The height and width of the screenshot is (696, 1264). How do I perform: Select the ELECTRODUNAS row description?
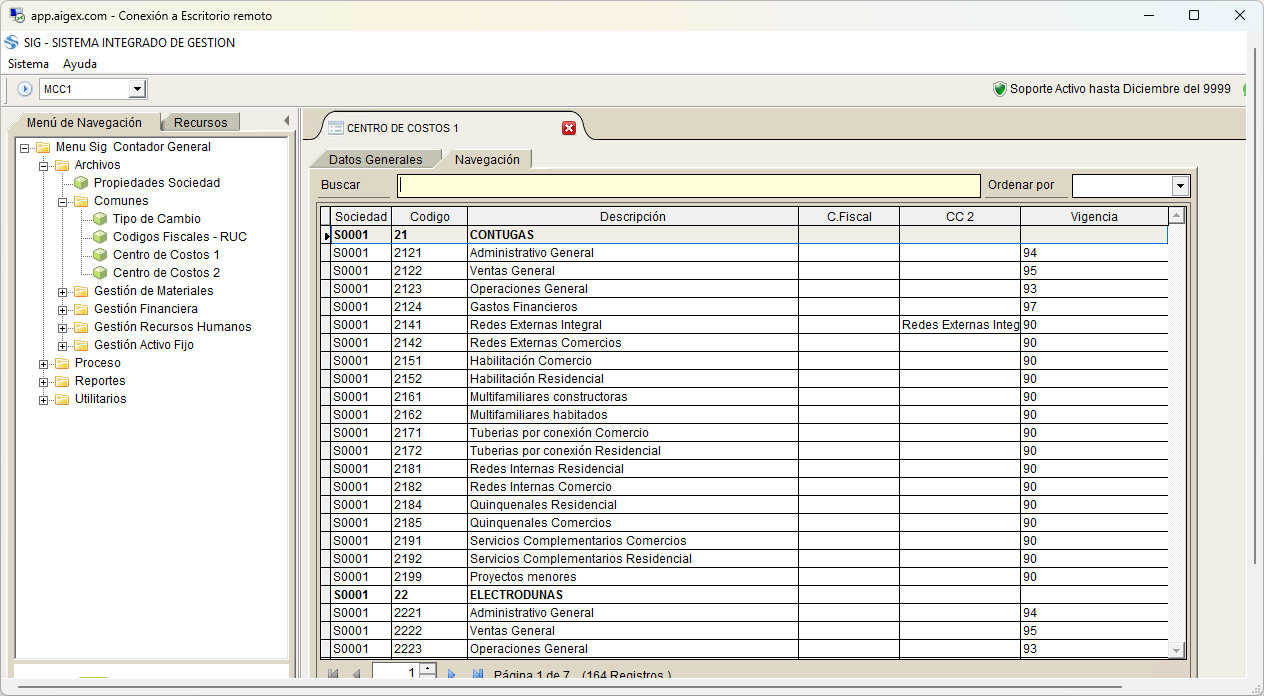point(633,595)
